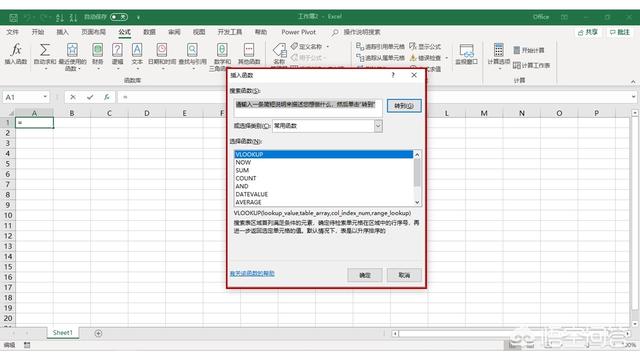Open the Data ribbon tab
This screenshot has width=640, height=360.
click(149, 32)
